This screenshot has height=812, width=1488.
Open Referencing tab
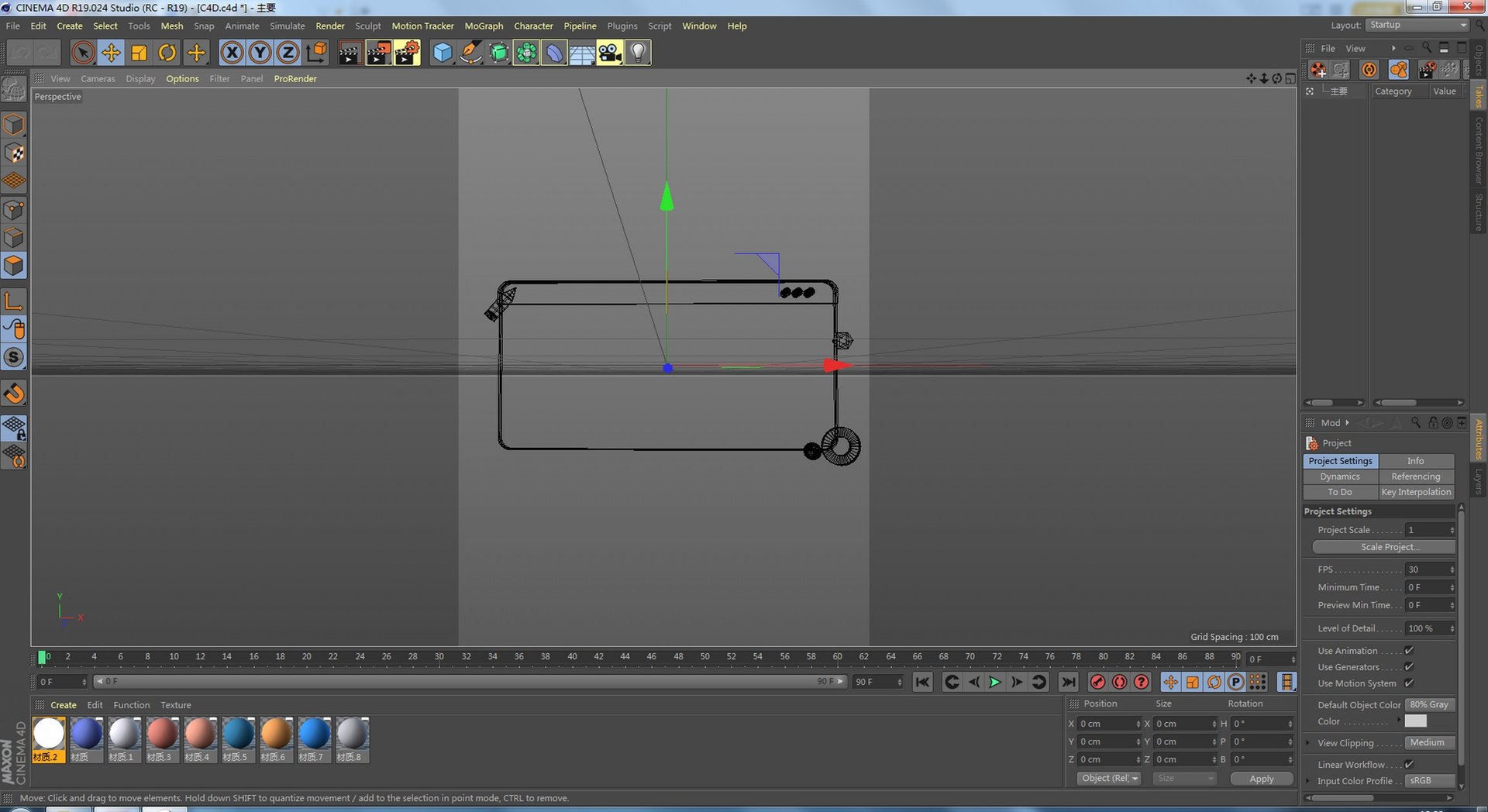coord(1416,477)
